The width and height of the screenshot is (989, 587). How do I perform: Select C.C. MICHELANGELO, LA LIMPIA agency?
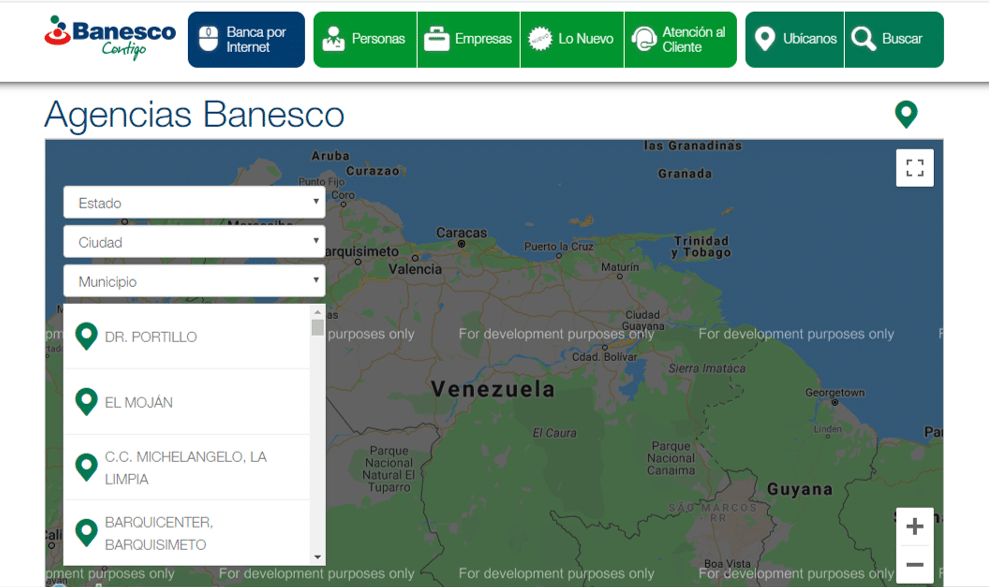pyautogui.click(x=187, y=467)
